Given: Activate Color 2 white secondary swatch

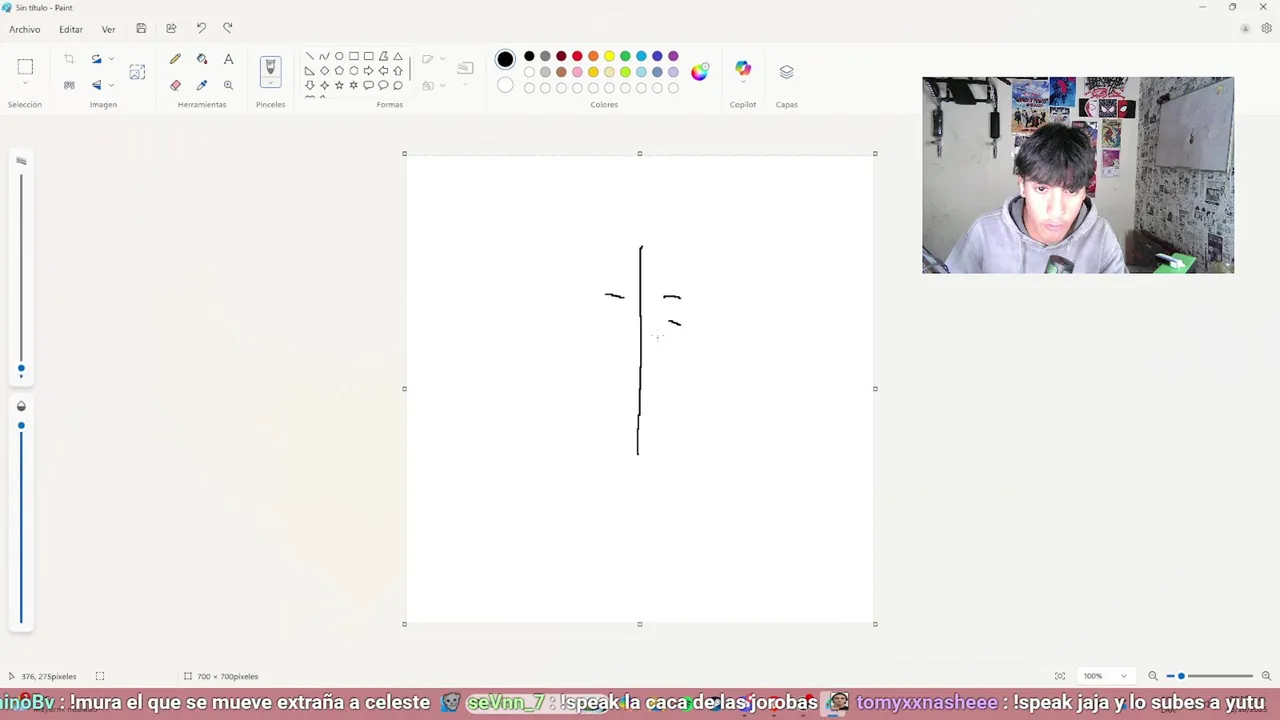Looking at the screenshot, I should [x=505, y=86].
